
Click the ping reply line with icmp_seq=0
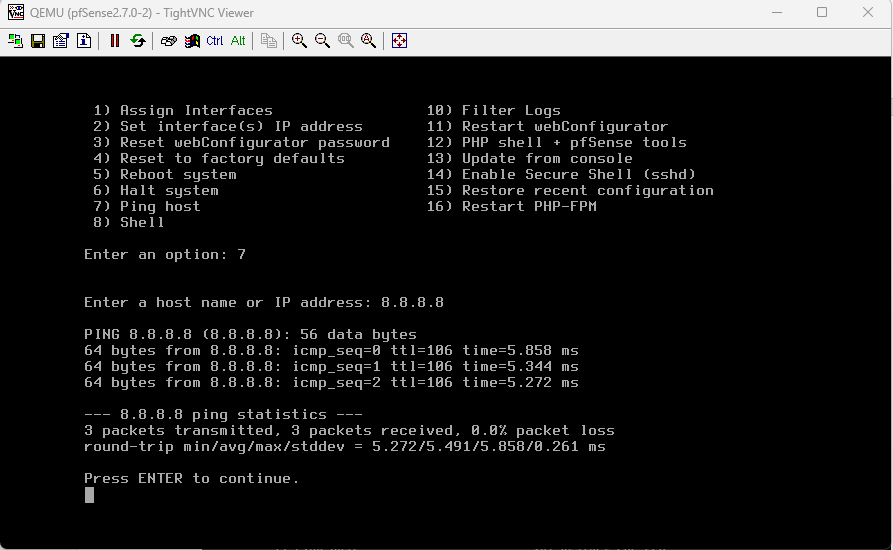(331, 350)
